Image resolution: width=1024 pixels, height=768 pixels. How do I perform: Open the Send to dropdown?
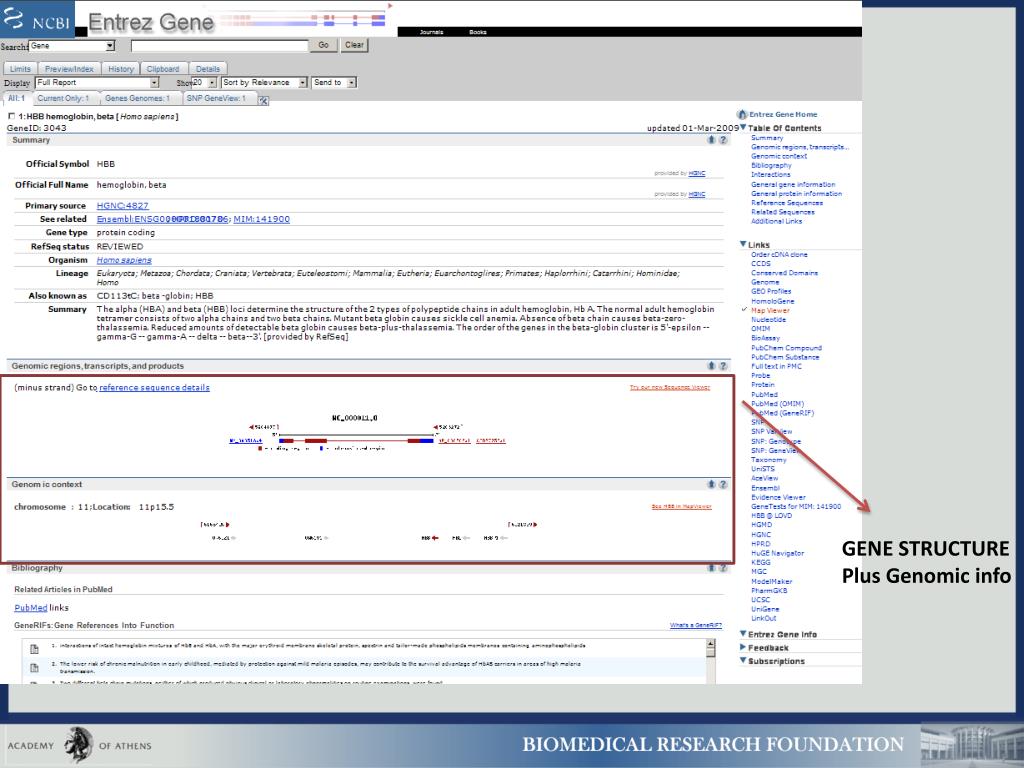click(334, 83)
